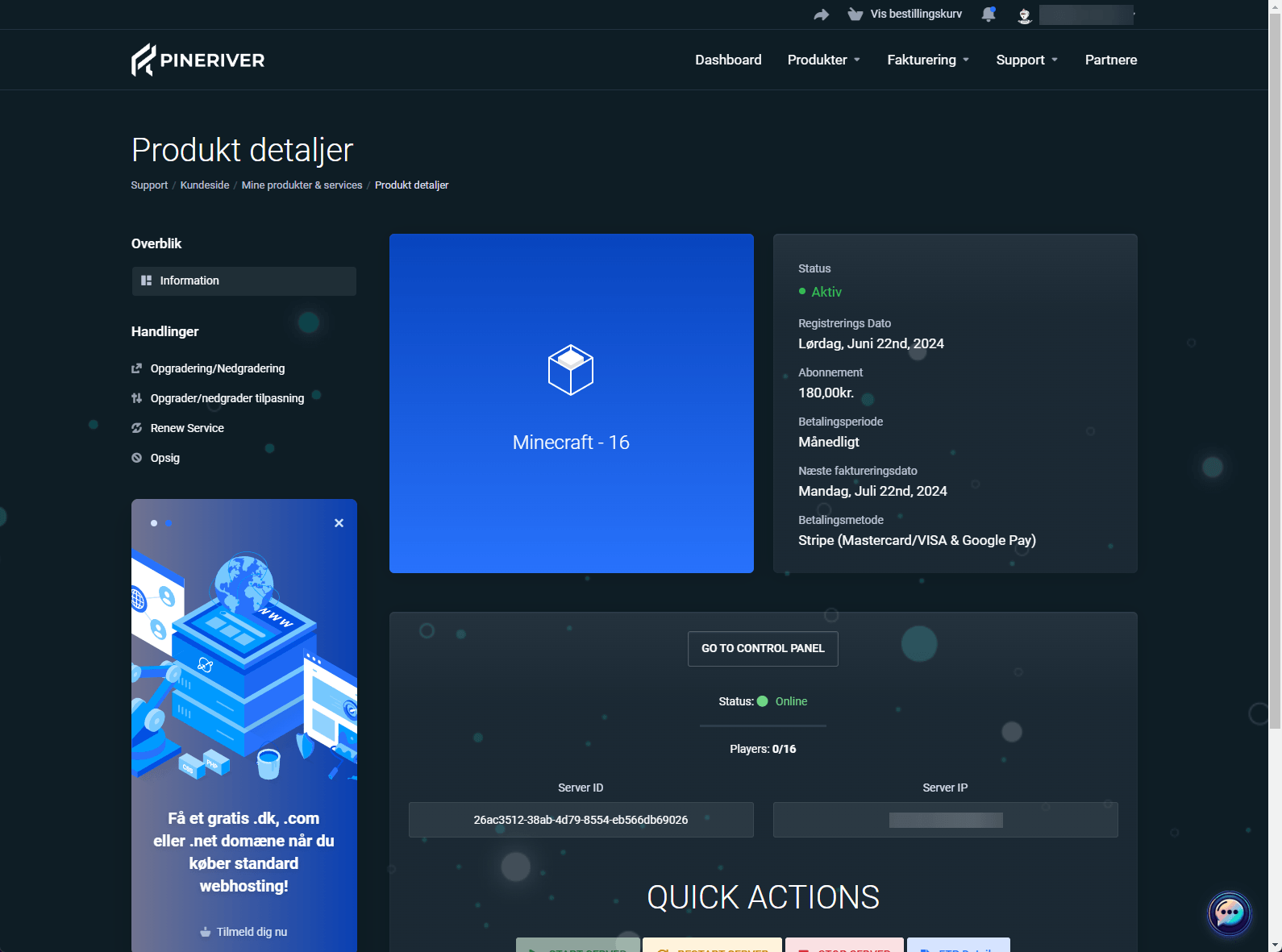Click the Support breadcrumb link

(x=149, y=185)
